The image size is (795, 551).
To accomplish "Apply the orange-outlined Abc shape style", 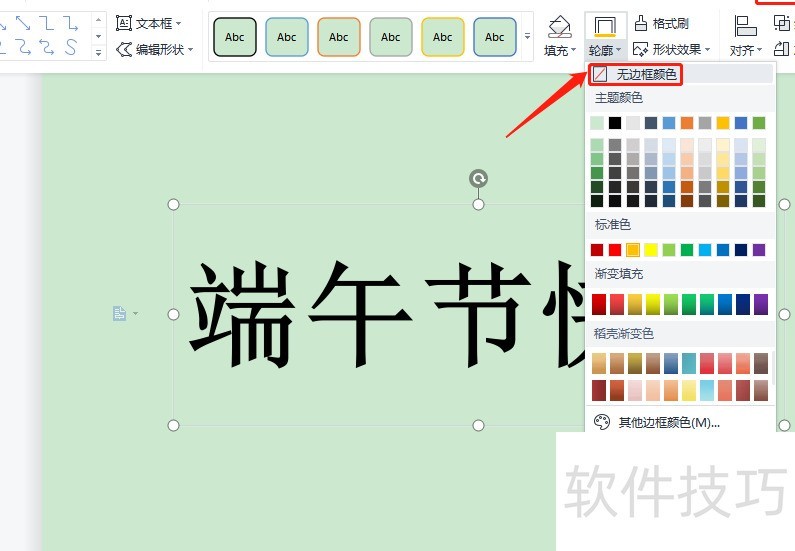I will 339,37.
